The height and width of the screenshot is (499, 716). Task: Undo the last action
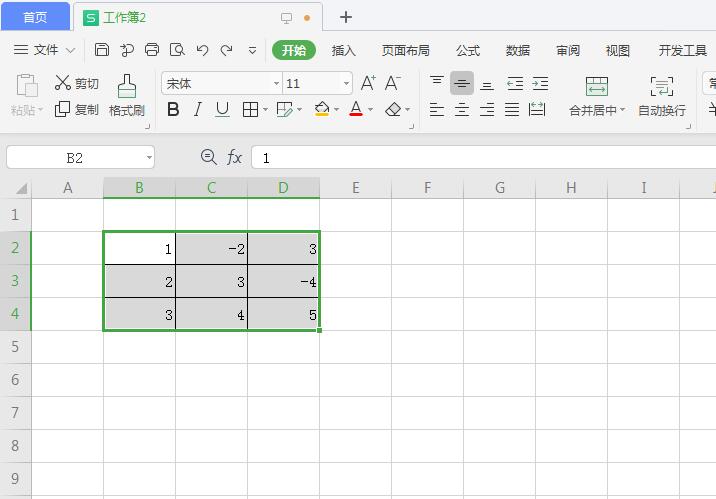(202, 49)
